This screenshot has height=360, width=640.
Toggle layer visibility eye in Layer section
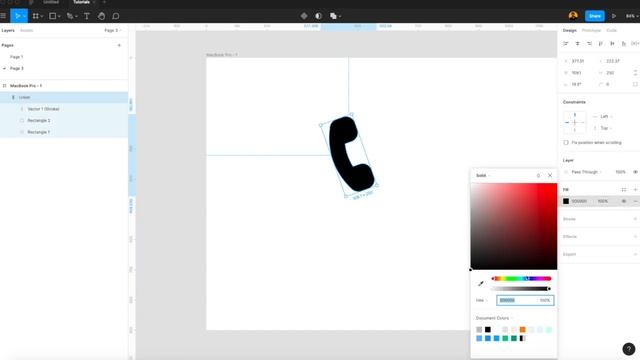click(x=636, y=172)
